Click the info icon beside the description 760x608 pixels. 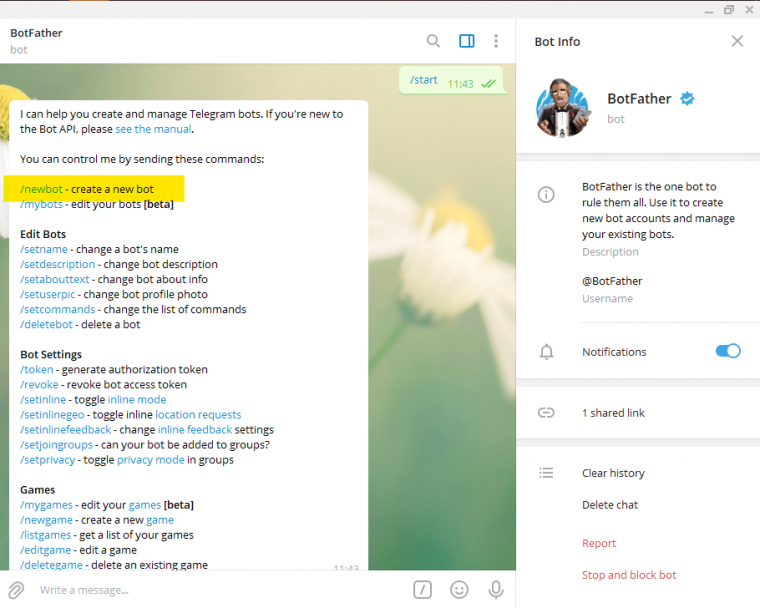click(546, 195)
